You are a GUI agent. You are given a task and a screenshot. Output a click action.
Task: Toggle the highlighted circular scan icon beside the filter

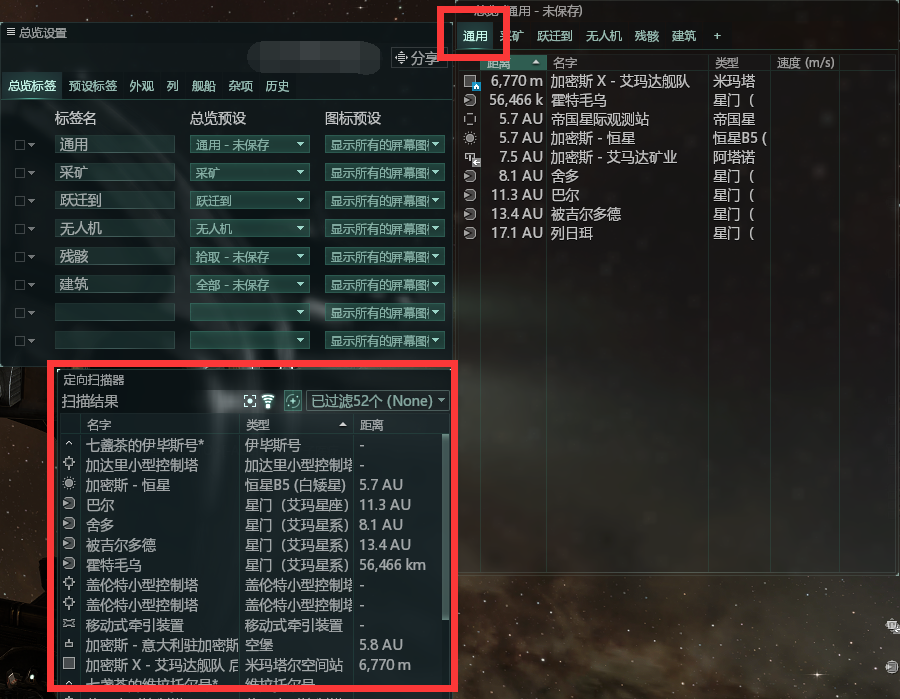click(x=293, y=401)
